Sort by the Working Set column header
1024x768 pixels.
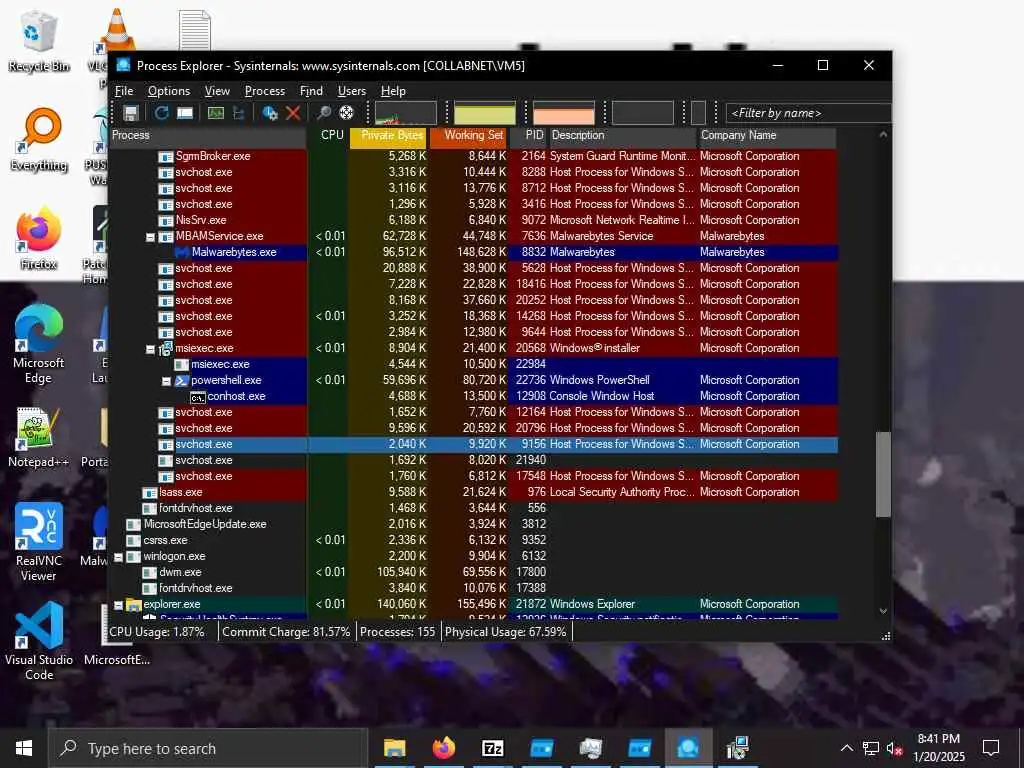click(x=469, y=135)
